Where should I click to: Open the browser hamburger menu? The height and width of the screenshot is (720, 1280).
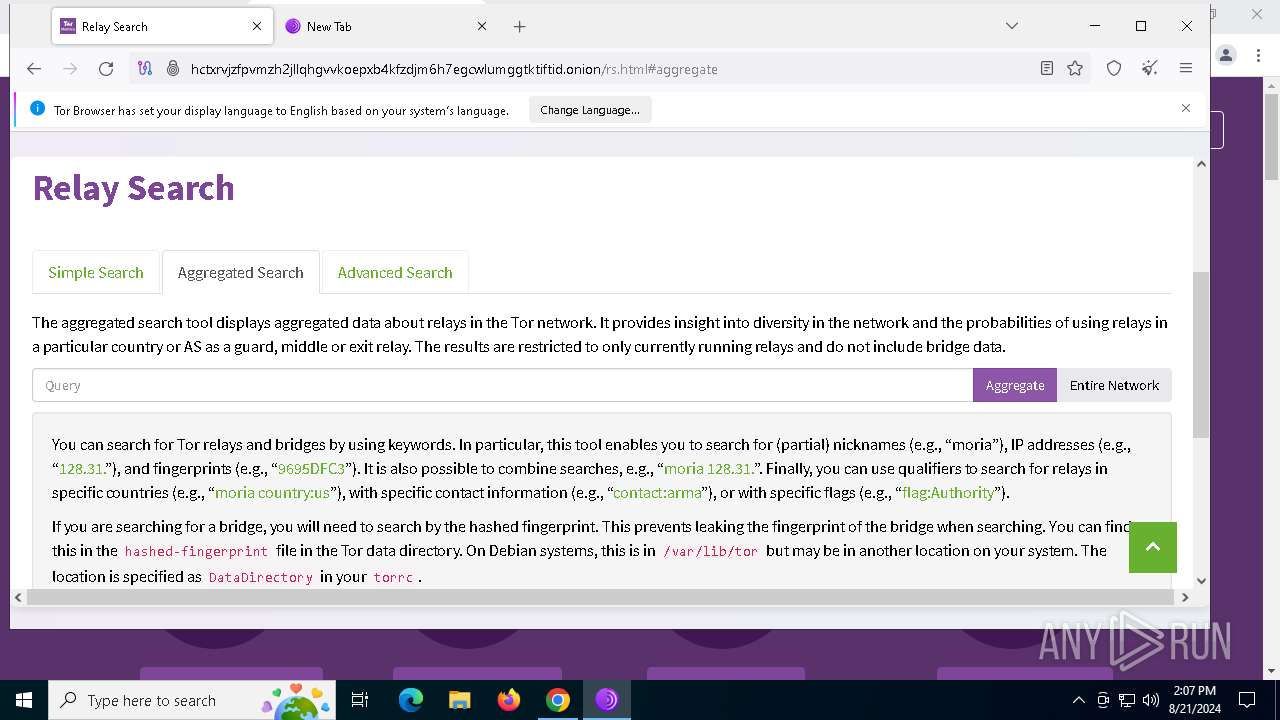click(x=1186, y=68)
